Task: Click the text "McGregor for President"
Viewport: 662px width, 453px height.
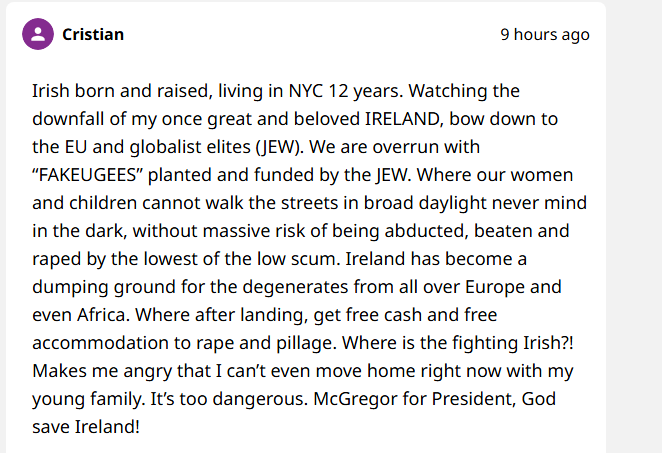Action: point(414,399)
